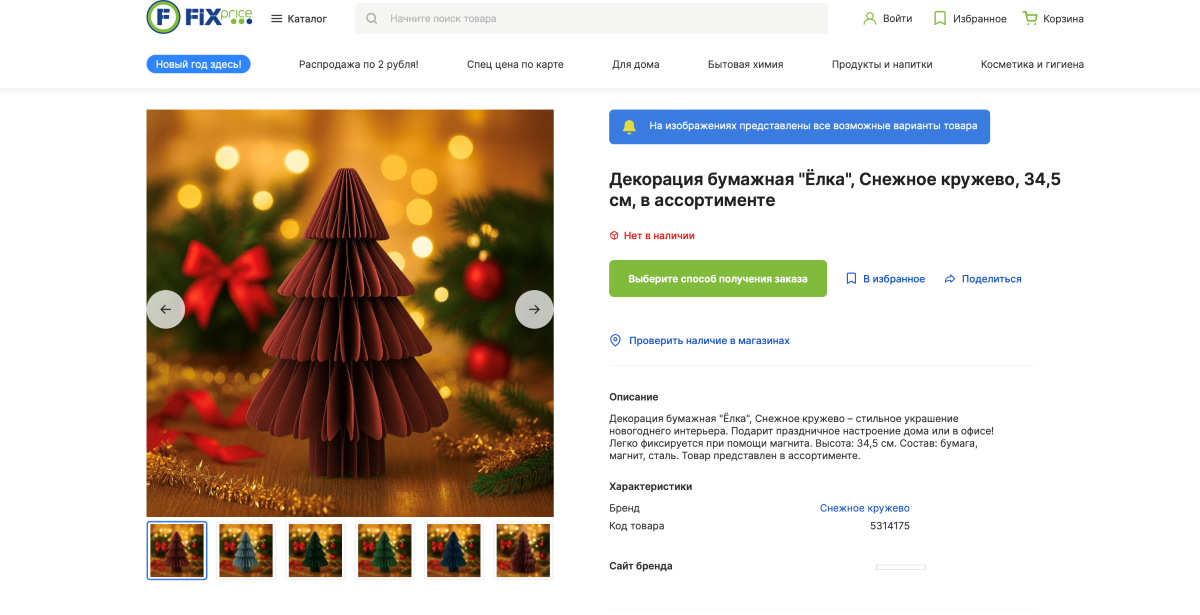Image resolution: width=1200 pixels, height=615 pixels.
Task: Open Избранное bookmark icon in header
Action: 940,19
